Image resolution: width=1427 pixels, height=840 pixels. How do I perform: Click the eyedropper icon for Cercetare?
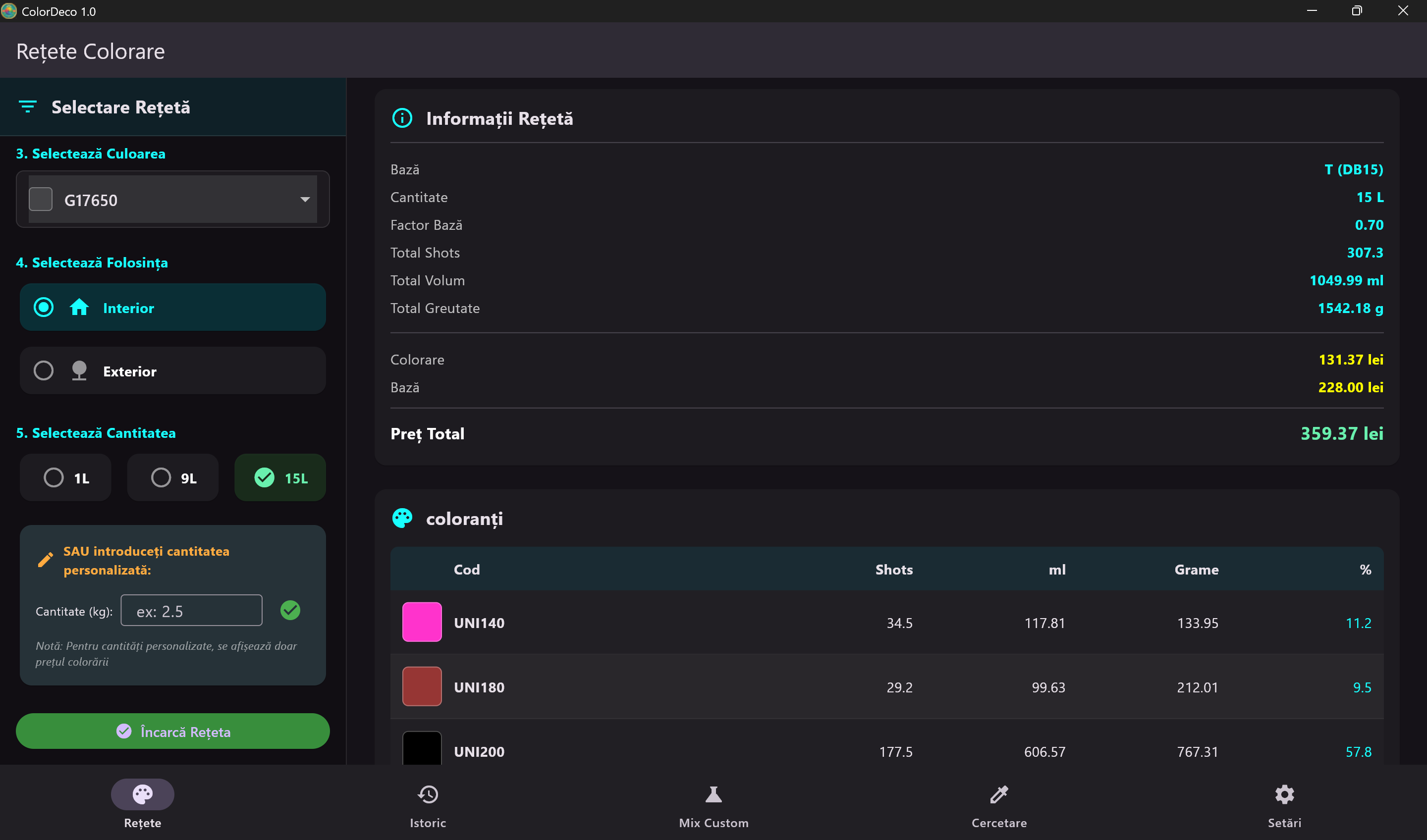(999, 794)
